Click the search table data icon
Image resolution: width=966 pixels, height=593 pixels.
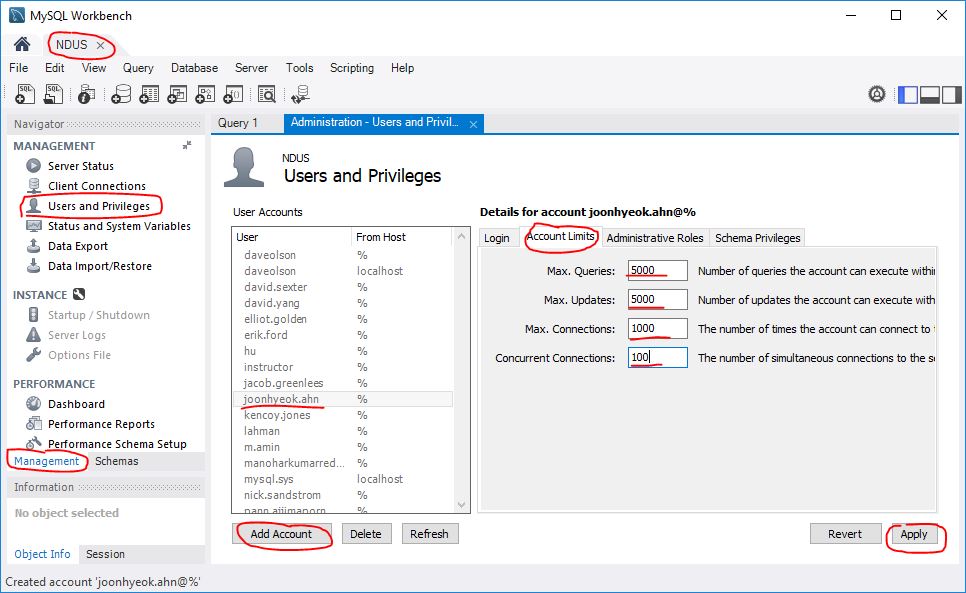(x=266, y=94)
